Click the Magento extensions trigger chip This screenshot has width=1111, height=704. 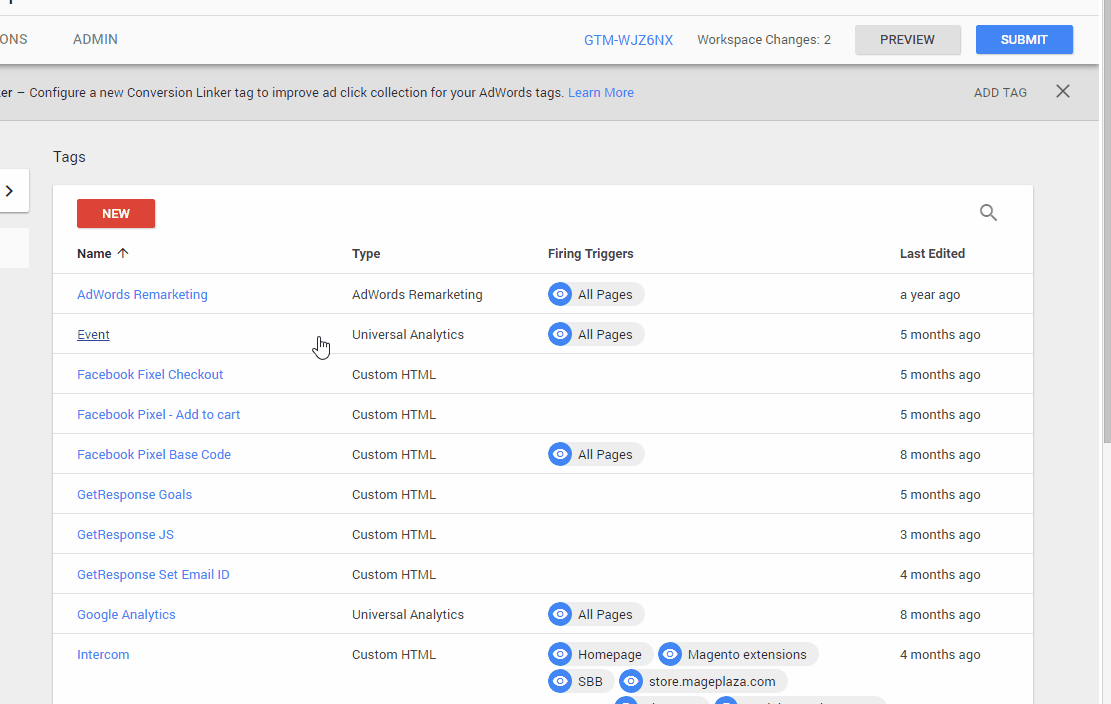point(738,654)
